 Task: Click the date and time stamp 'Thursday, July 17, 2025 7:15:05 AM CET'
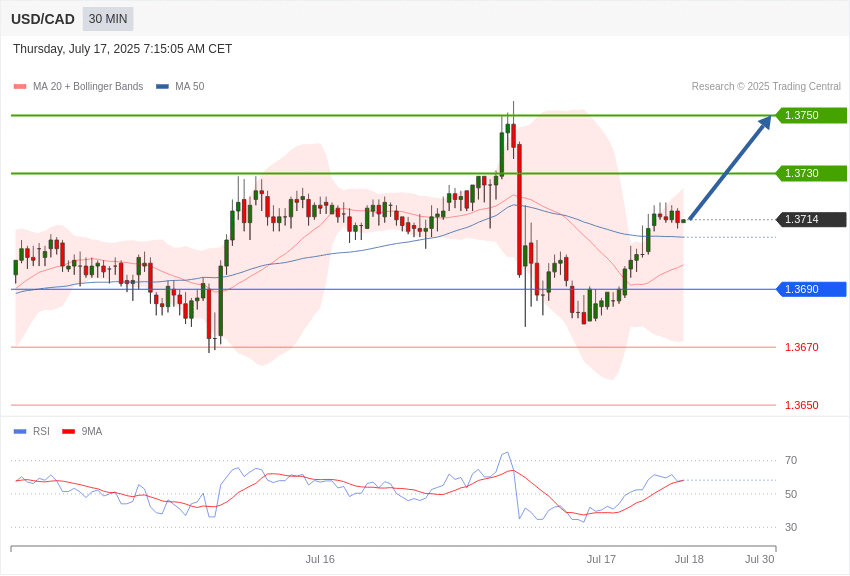123,49
